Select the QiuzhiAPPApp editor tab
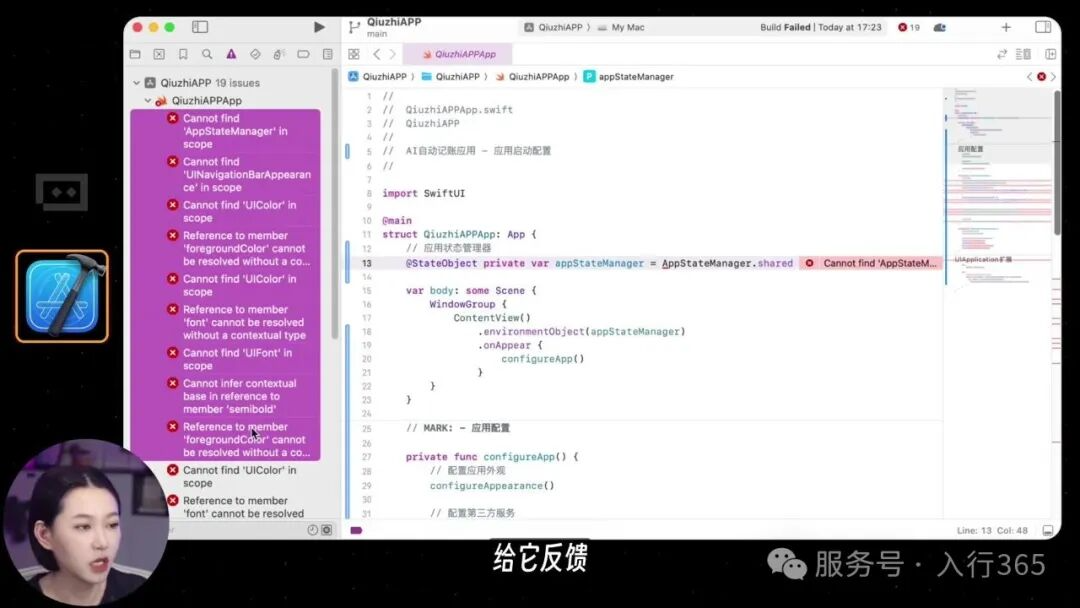This screenshot has height=608, width=1080. coord(464,54)
